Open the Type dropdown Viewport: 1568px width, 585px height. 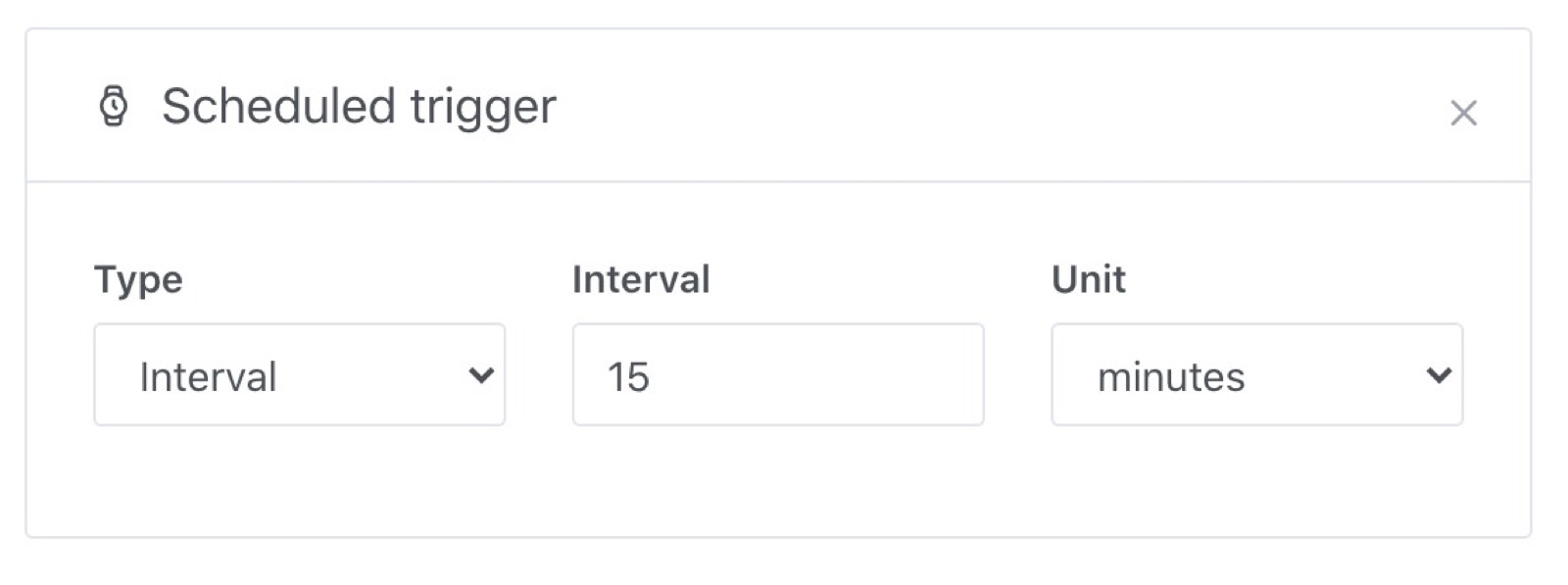pyautogui.click(x=299, y=374)
